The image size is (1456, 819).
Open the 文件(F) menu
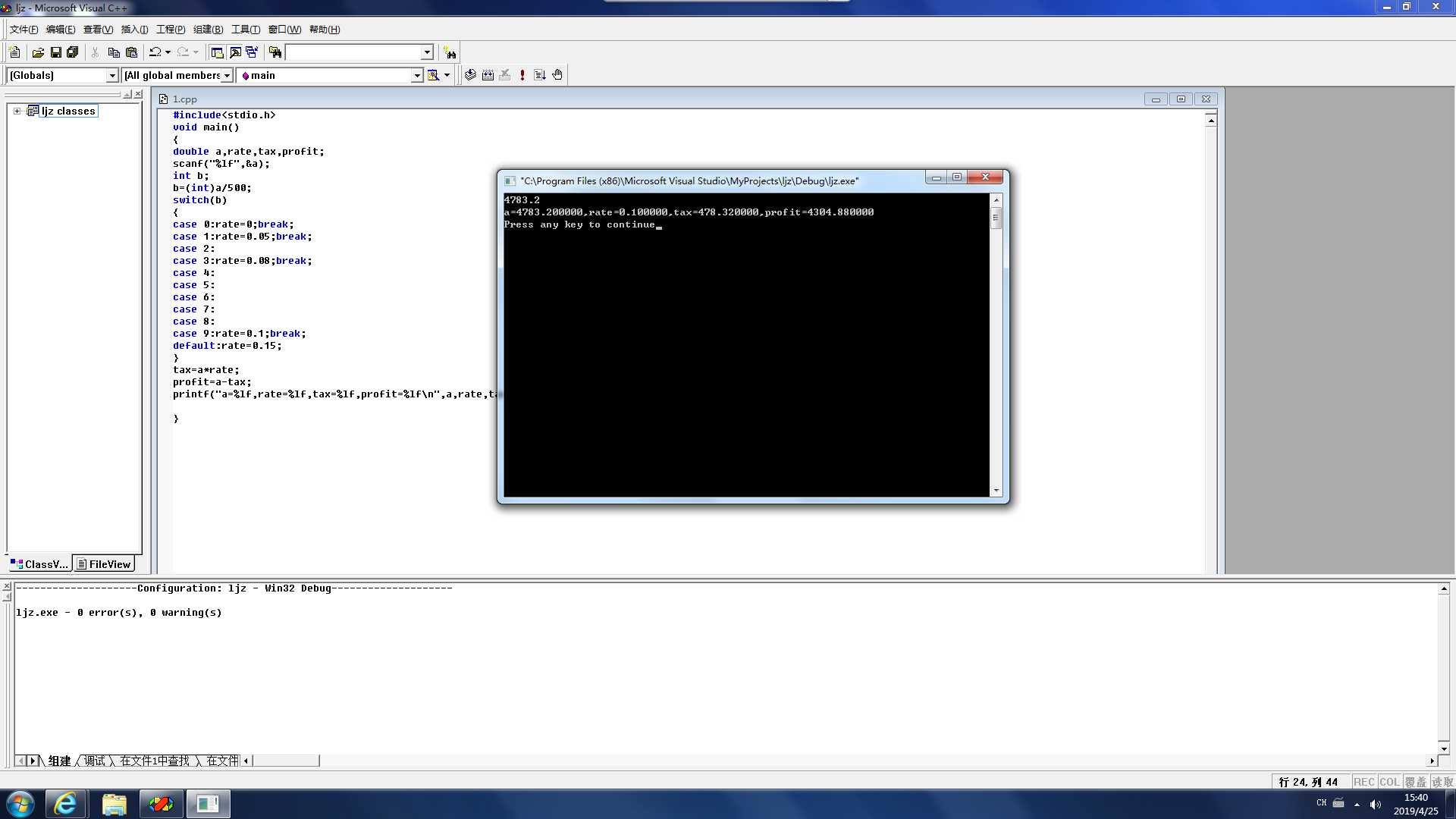[24, 30]
